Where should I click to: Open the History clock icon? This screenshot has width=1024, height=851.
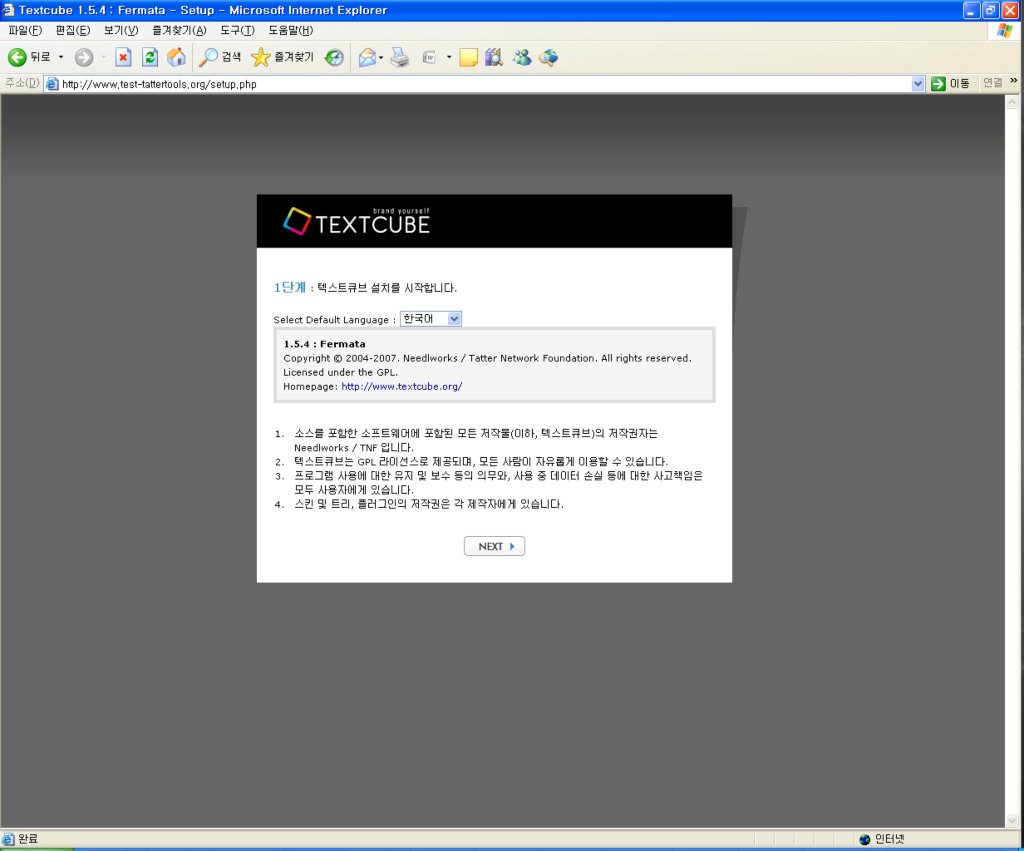[334, 57]
